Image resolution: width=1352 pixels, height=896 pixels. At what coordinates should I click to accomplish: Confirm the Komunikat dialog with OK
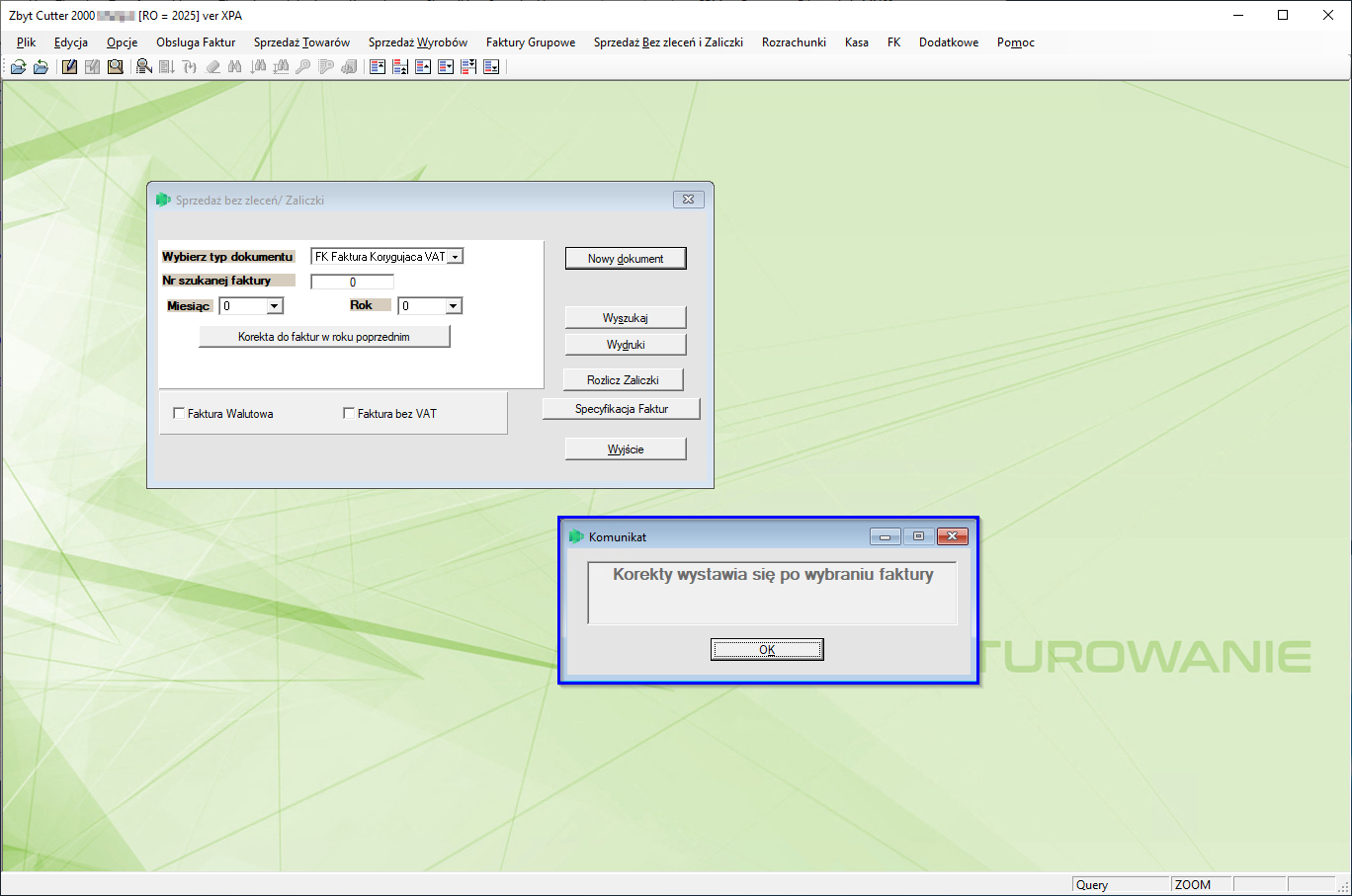click(x=767, y=649)
